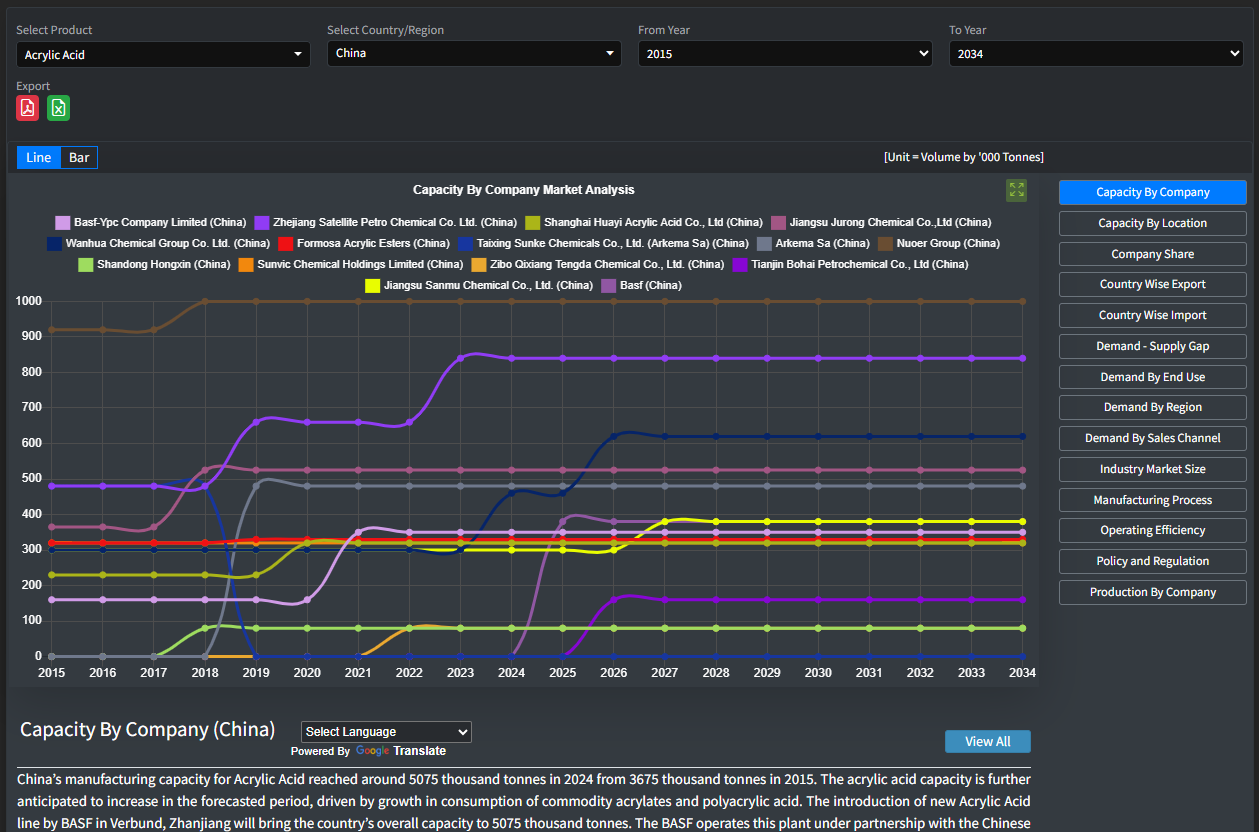Open Demand By End Use section
This screenshot has height=832, width=1259.
pyautogui.click(x=1153, y=377)
